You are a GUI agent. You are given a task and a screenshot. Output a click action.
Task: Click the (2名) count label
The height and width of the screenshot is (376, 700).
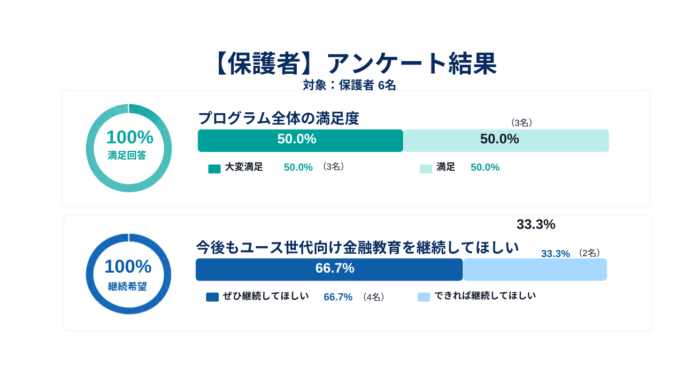[x=589, y=253]
